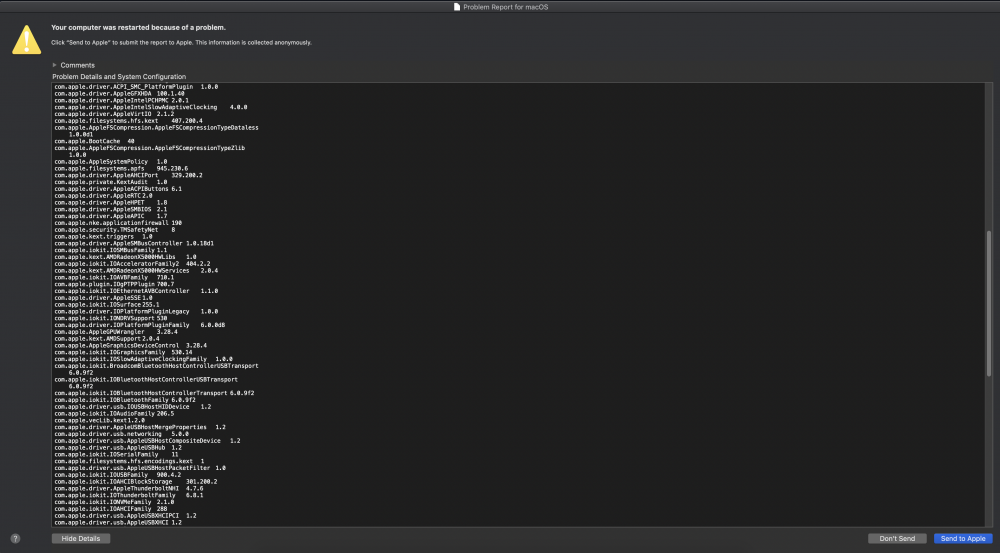Click the com.apple.iokit.IOEthernetAVBController line
This screenshot has width=1000, height=553.
point(136,291)
